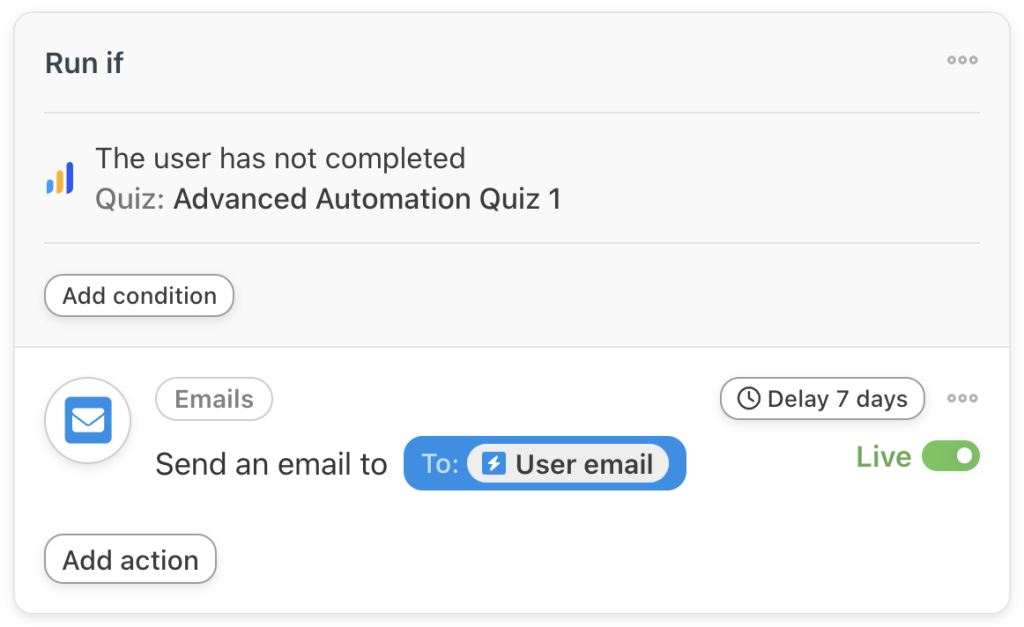Open the Delay 7 days setting

(x=822, y=398)
